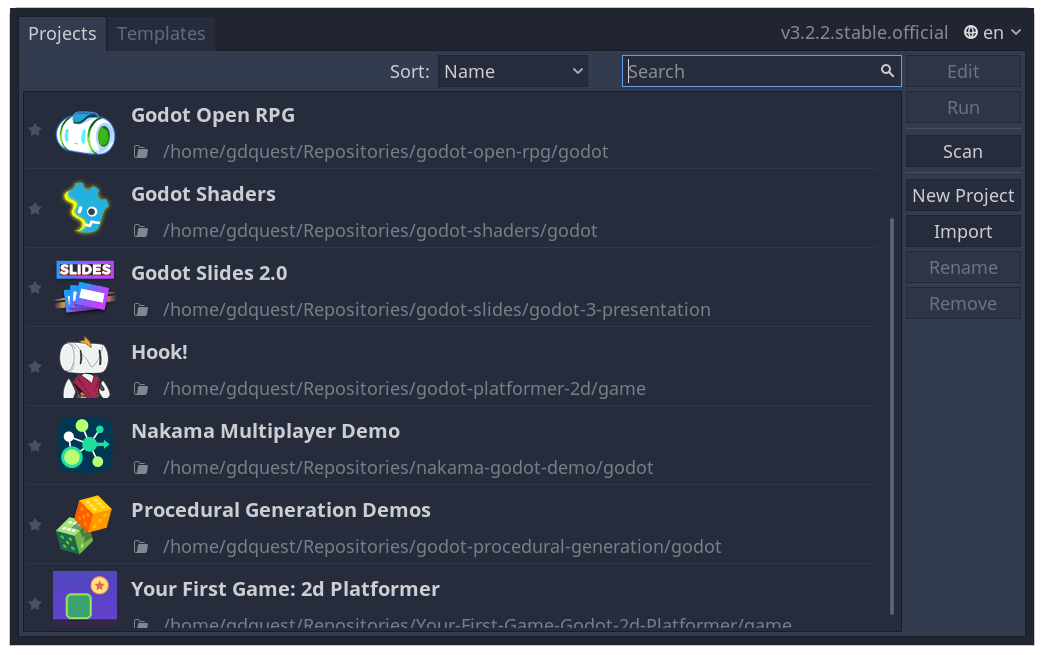Create a New Project
Viewport: 1044px width, 655px height.
click(963, 196)
